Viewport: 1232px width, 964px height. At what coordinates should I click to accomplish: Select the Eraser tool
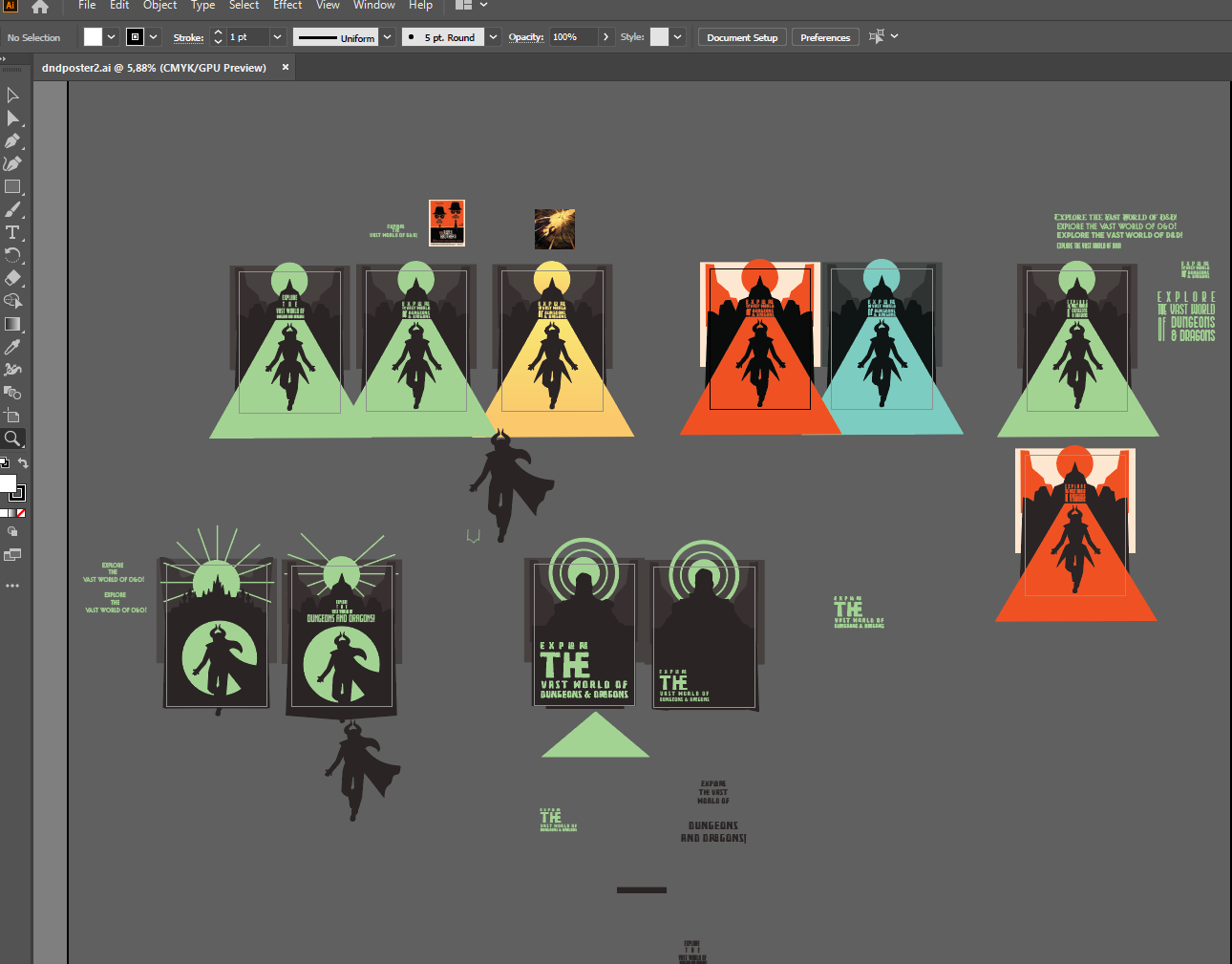(x=12, y=278)
